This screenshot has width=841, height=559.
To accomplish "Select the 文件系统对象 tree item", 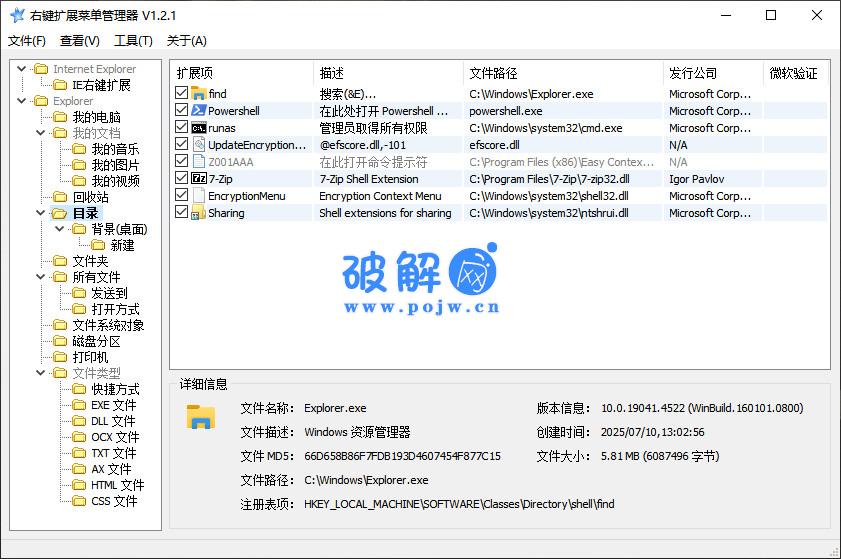I will pyautogui.click(x=108, y=325).
